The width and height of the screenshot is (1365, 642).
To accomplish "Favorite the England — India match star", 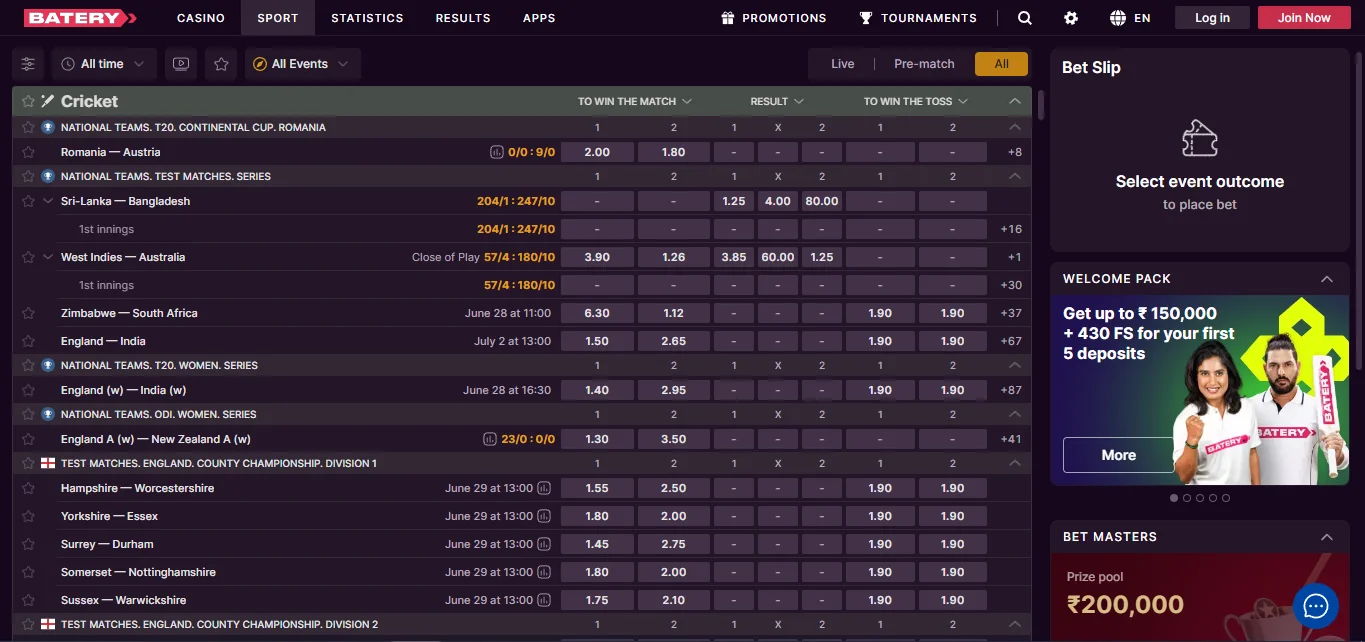I will (x=28, y=342).
